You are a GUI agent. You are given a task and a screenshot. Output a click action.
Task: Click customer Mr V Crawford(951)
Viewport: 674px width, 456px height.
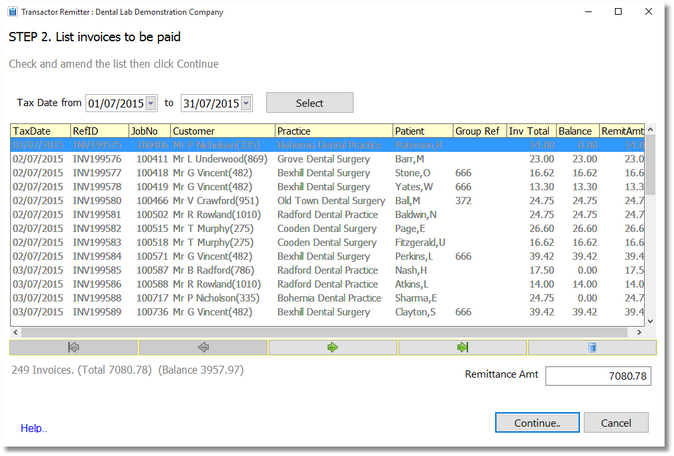[216, 201]
